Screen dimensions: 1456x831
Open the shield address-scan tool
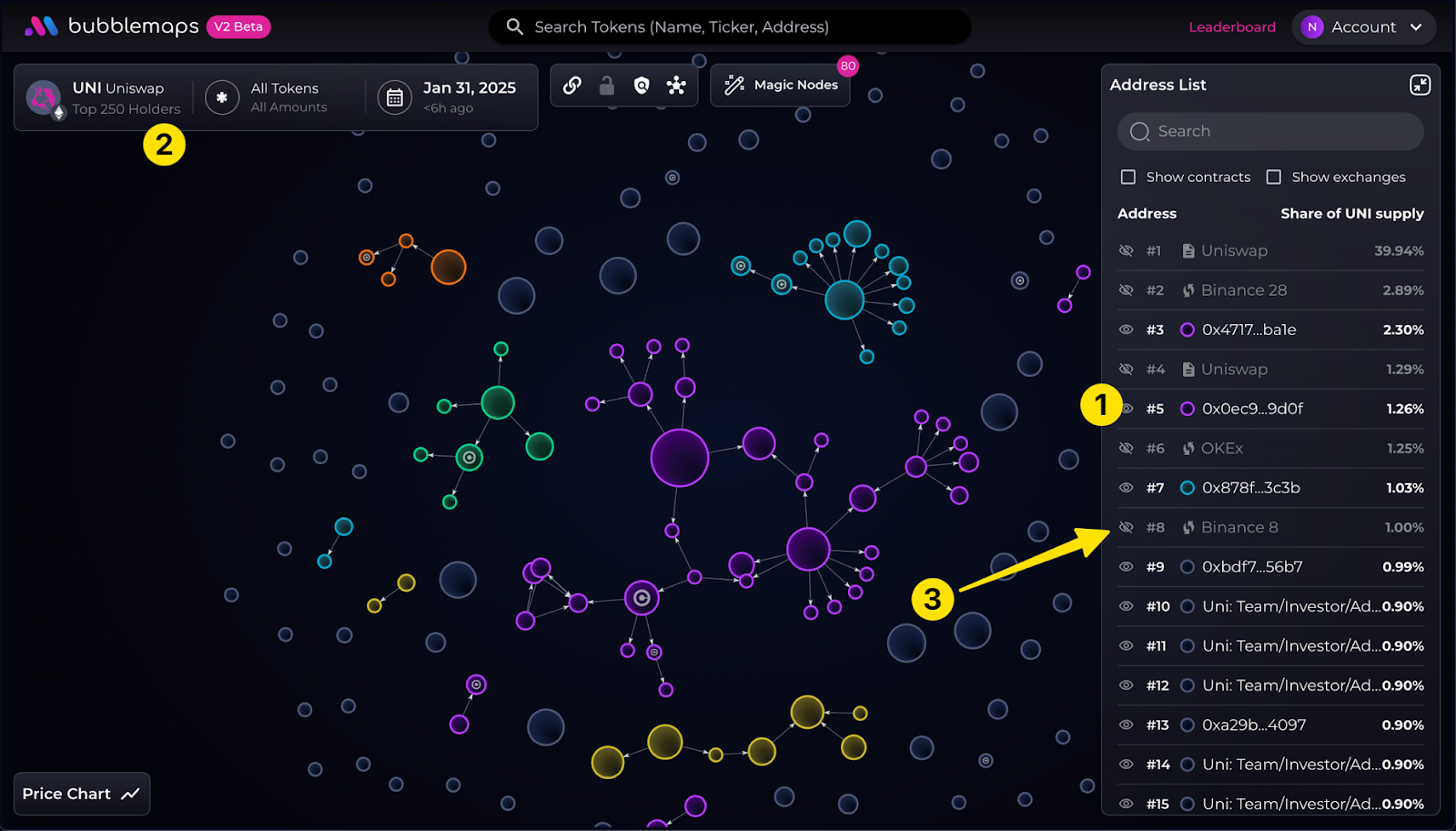641,85
